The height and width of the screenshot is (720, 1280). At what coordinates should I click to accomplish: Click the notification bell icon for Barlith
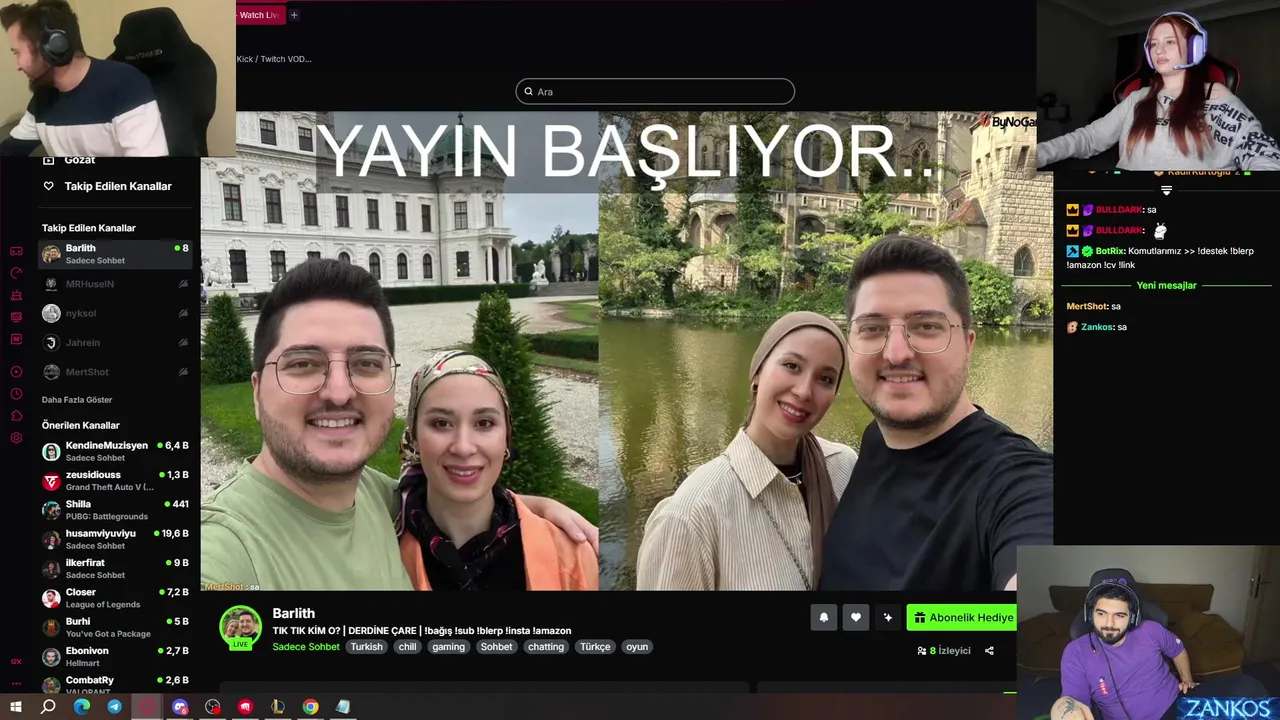(x=824, y=618)
